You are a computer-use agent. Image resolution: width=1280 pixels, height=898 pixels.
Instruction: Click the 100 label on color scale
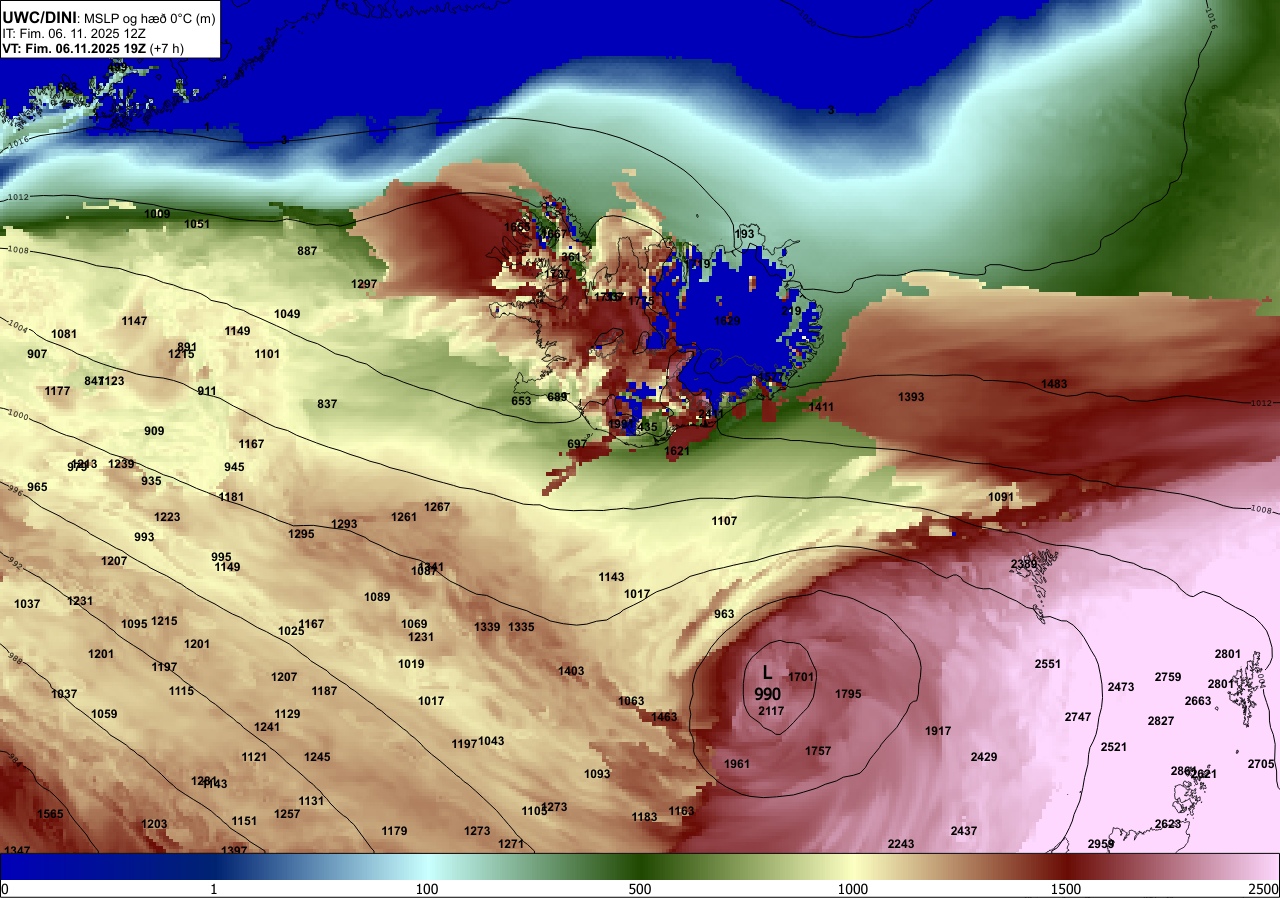427,889
